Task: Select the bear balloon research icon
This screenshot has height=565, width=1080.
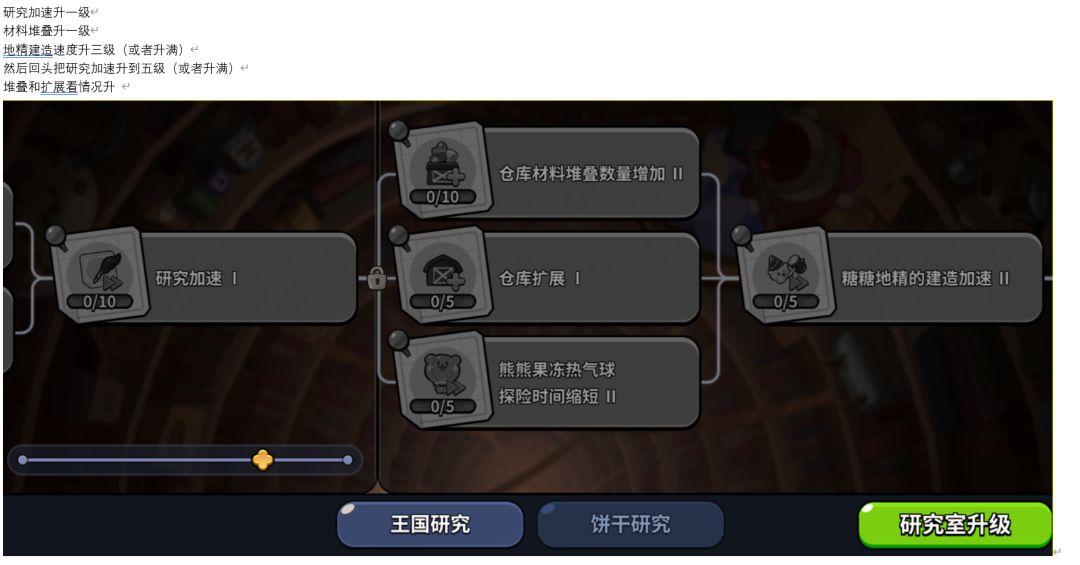Action: [443, 378]
